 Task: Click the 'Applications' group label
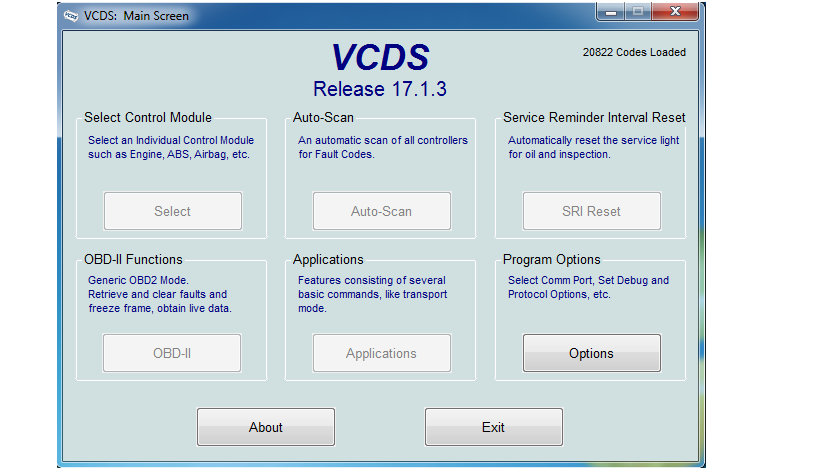click(x=328, y=260)
